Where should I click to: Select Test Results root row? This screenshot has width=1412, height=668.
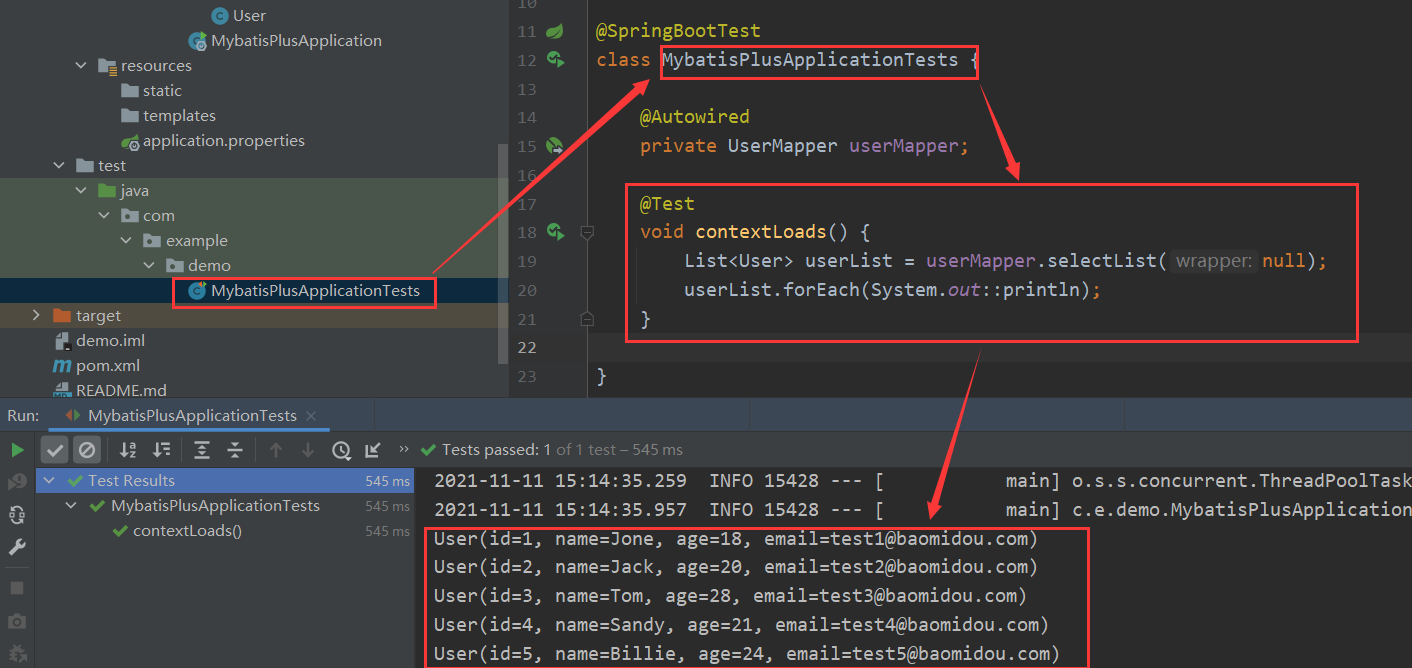click(x=225, y=481)
